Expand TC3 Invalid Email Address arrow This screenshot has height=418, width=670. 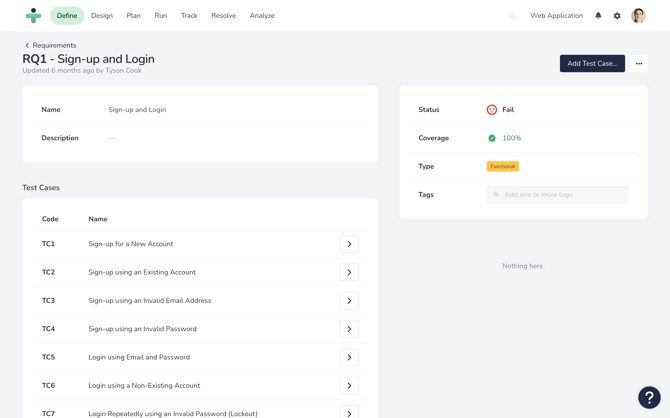pyautogui.click(x=349, y=300)
